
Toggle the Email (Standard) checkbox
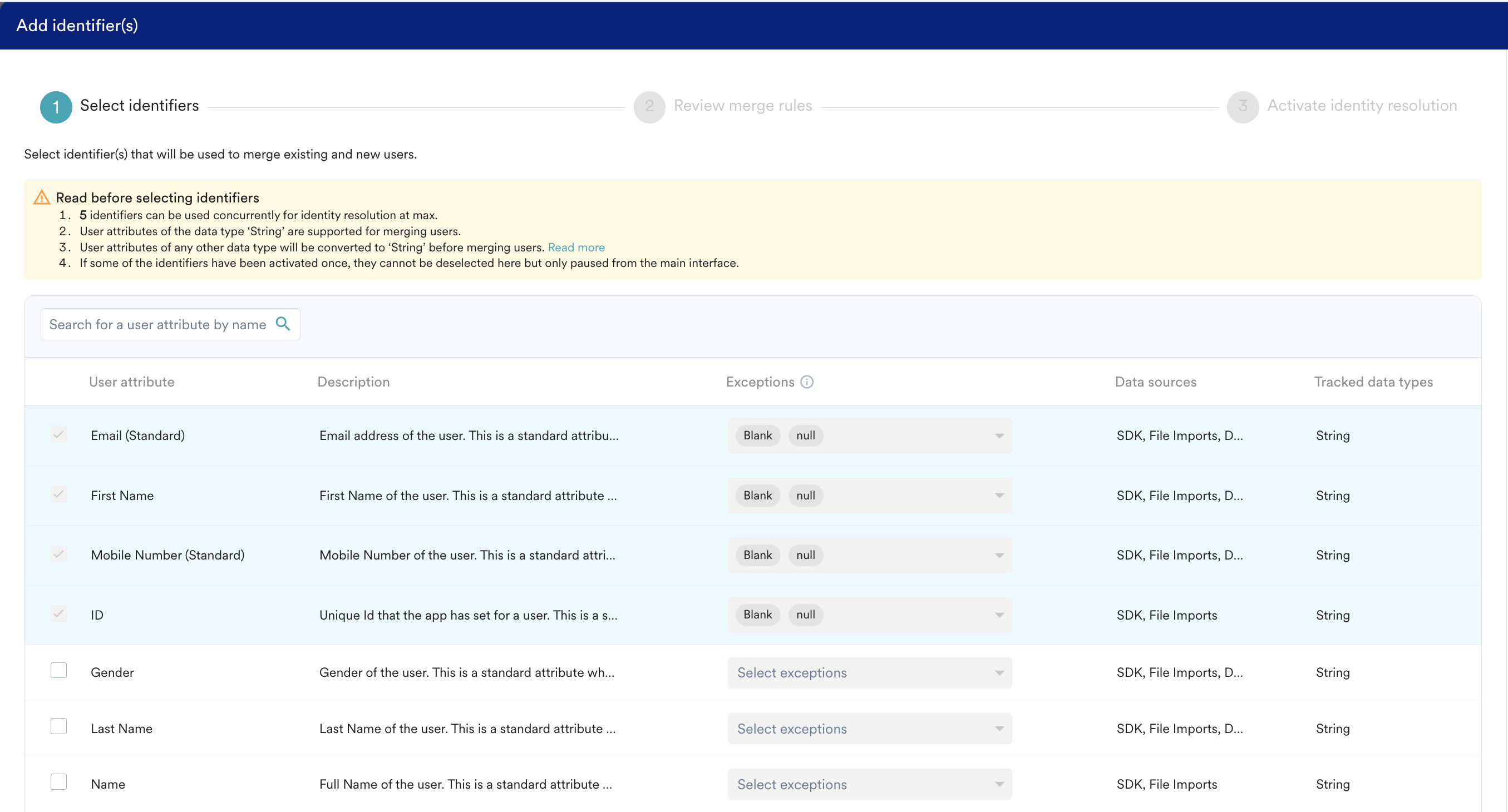click(58, 435)
